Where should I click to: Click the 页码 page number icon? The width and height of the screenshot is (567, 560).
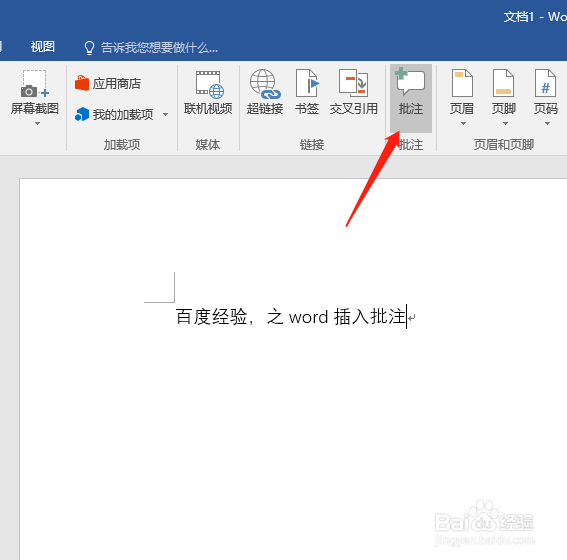tap(545, 83)
